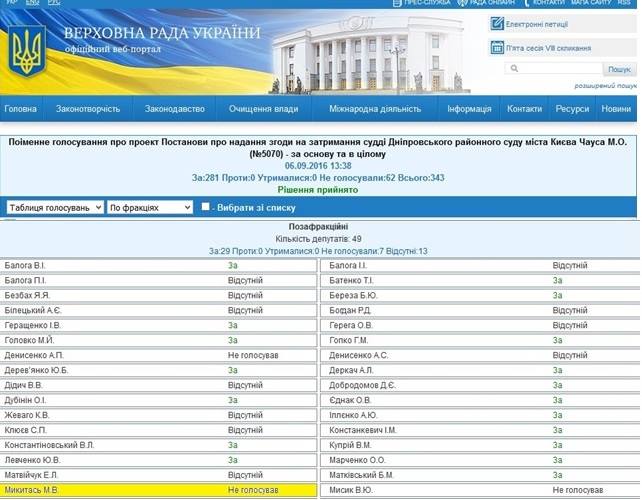Click 'Не голосував' in the Микитась М.В. row
The width and height of the screenshot is (642, 500).
pyautogui.click(x=253, y=490)
